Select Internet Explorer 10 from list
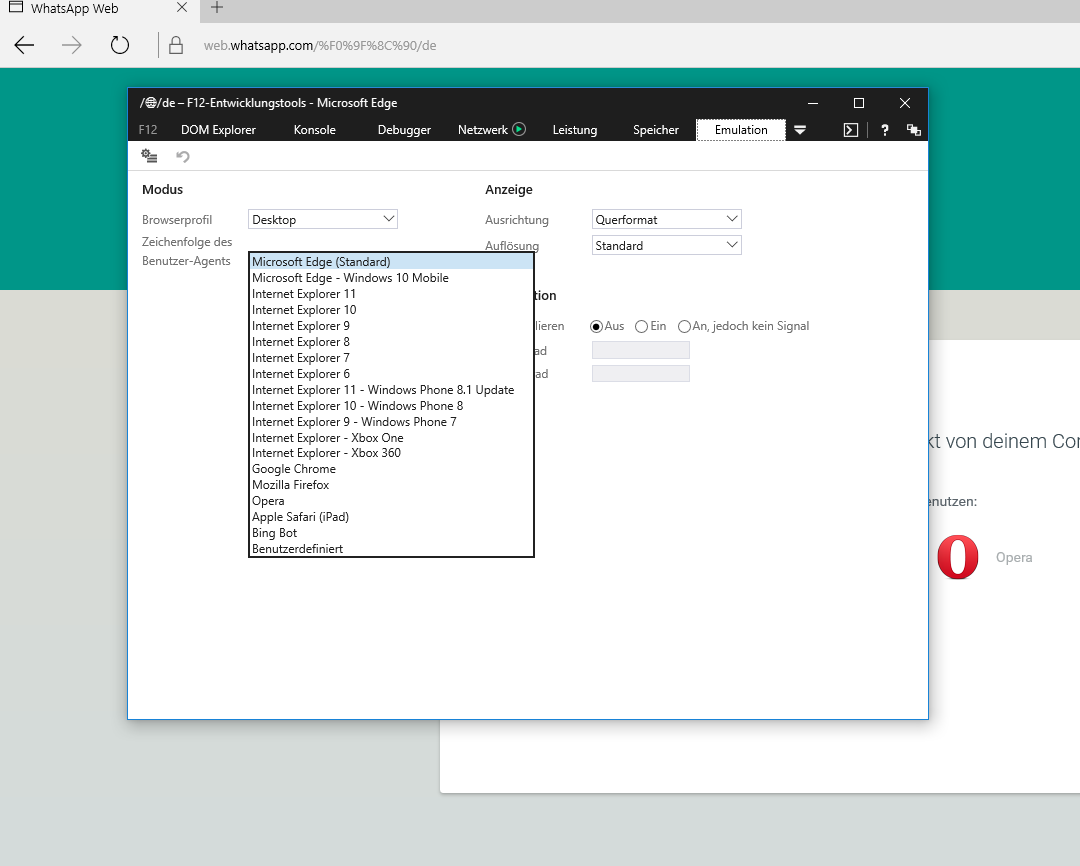The image size is (1080, 866). pos(391,309)
